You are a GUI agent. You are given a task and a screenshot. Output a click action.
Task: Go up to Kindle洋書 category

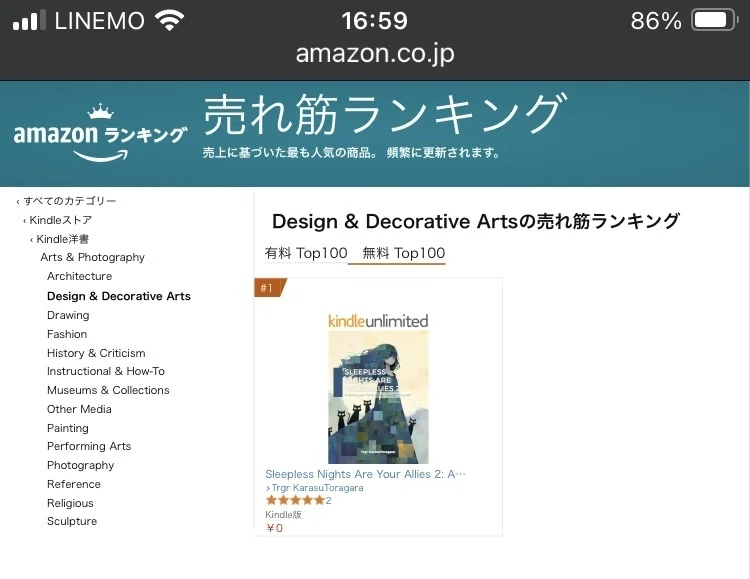59,239
